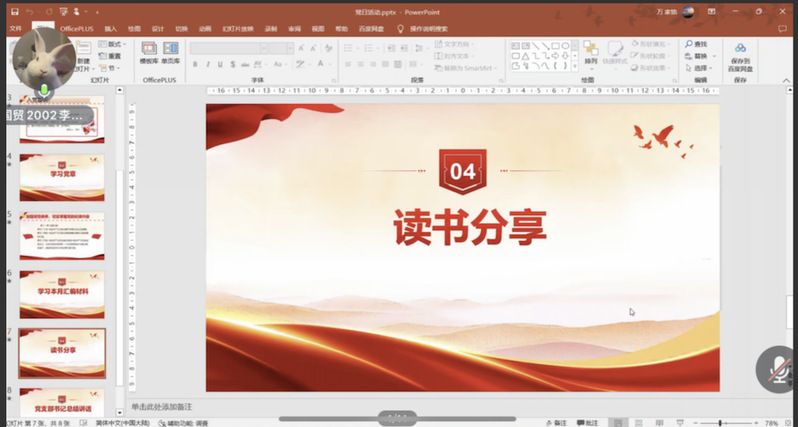Decrease font size with smaller A
The height and width of the screenshot is (427, 798).
[x=313, y=48]
